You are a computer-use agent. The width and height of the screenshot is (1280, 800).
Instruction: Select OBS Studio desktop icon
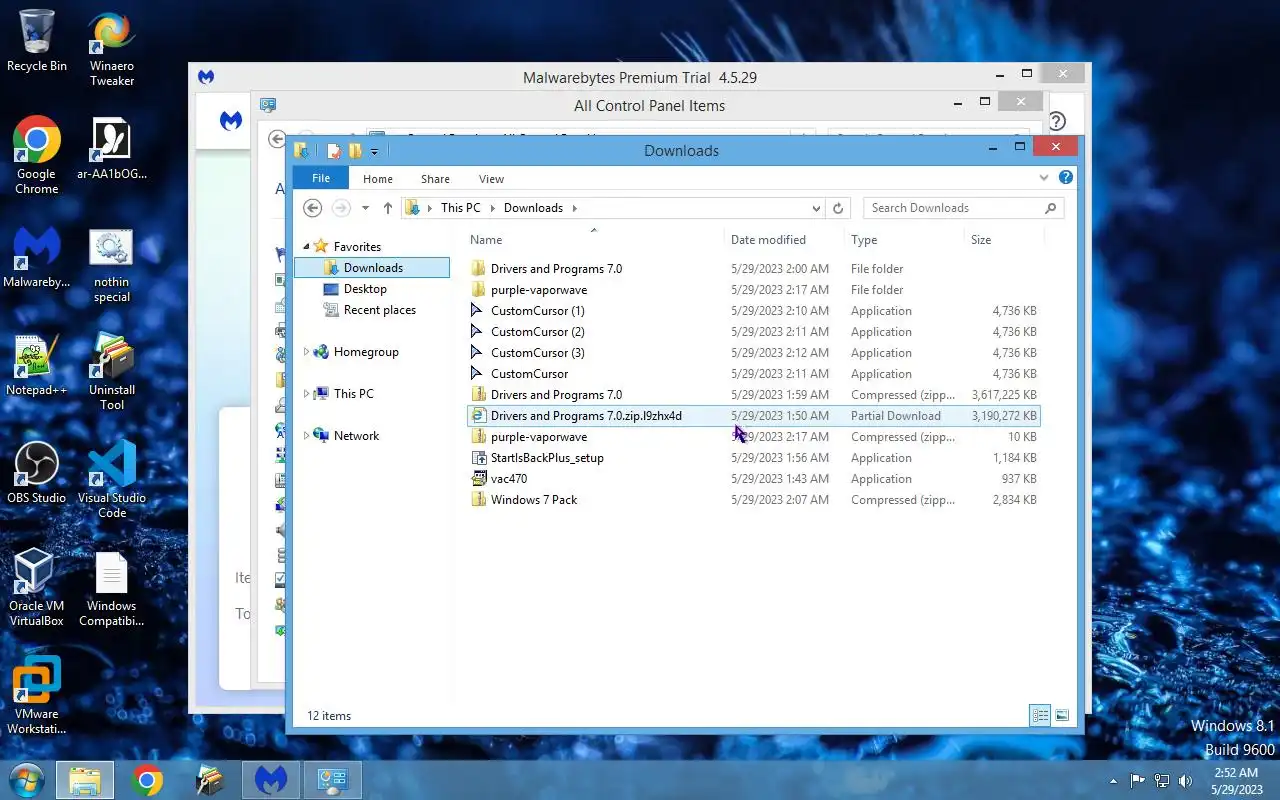[37, 474]
